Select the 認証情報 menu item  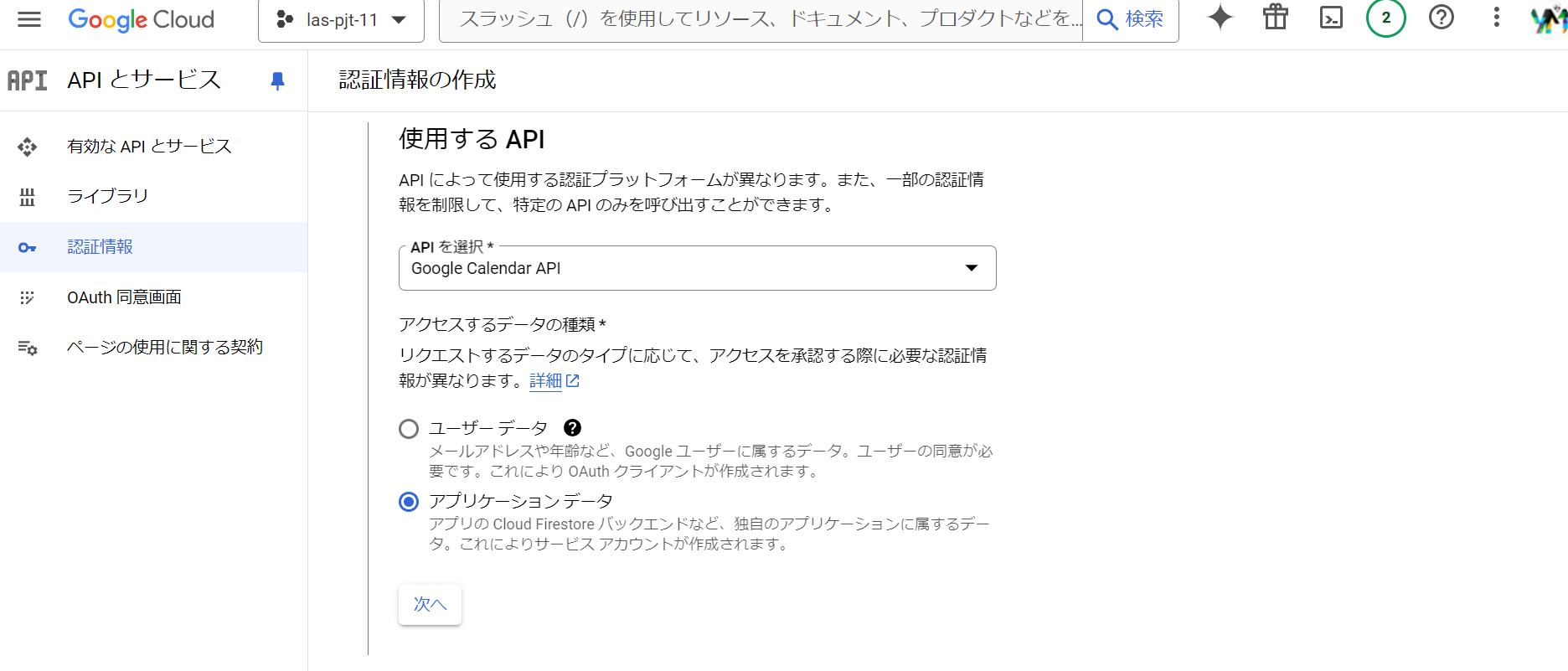point(154,247)
